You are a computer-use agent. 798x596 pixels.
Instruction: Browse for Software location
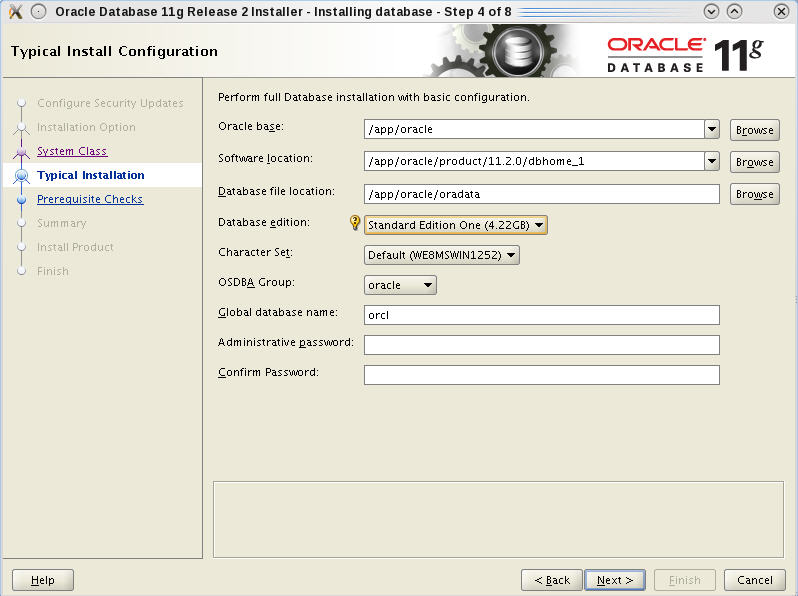[x=754, y=162]
